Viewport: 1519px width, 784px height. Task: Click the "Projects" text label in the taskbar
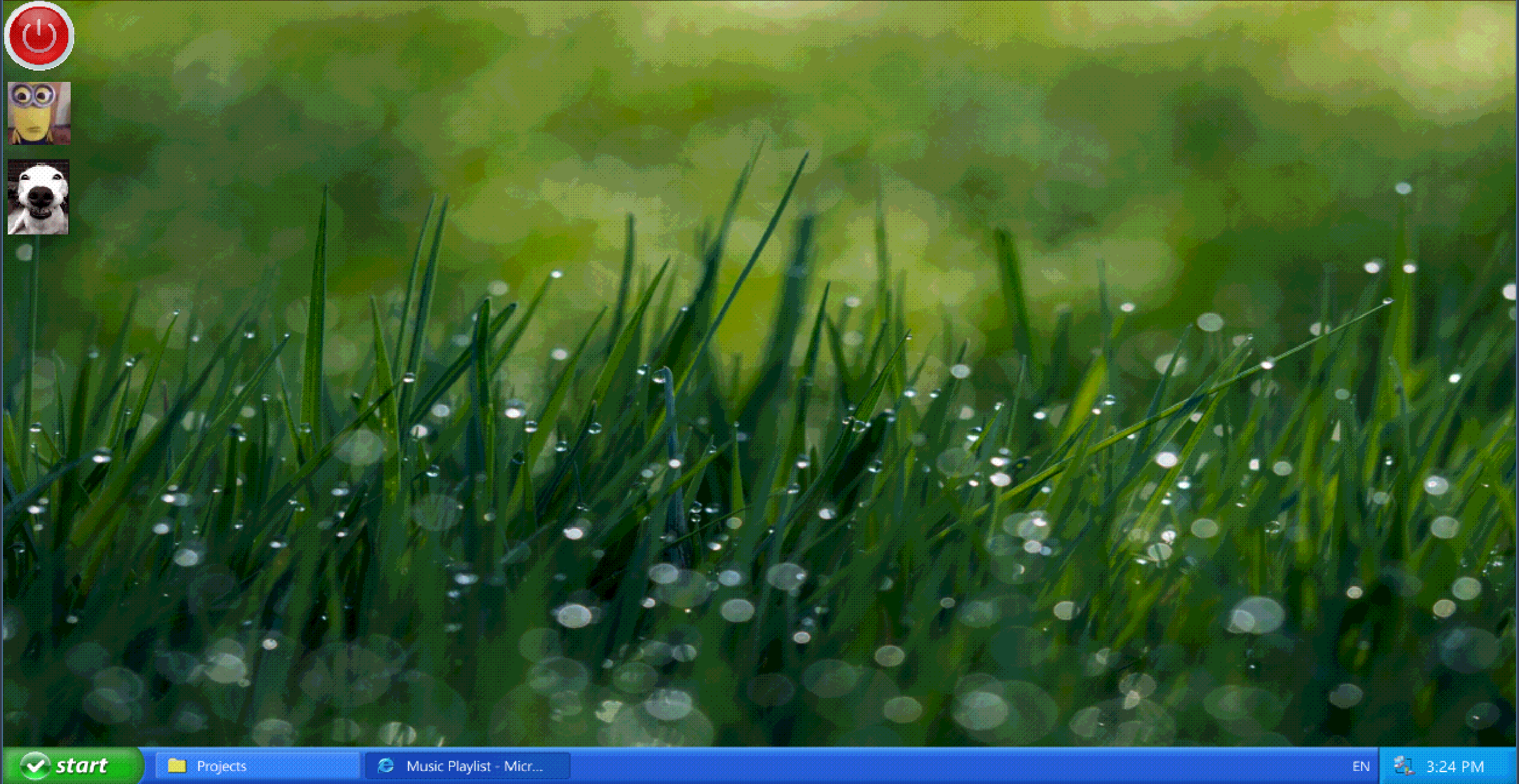point(221,766)
